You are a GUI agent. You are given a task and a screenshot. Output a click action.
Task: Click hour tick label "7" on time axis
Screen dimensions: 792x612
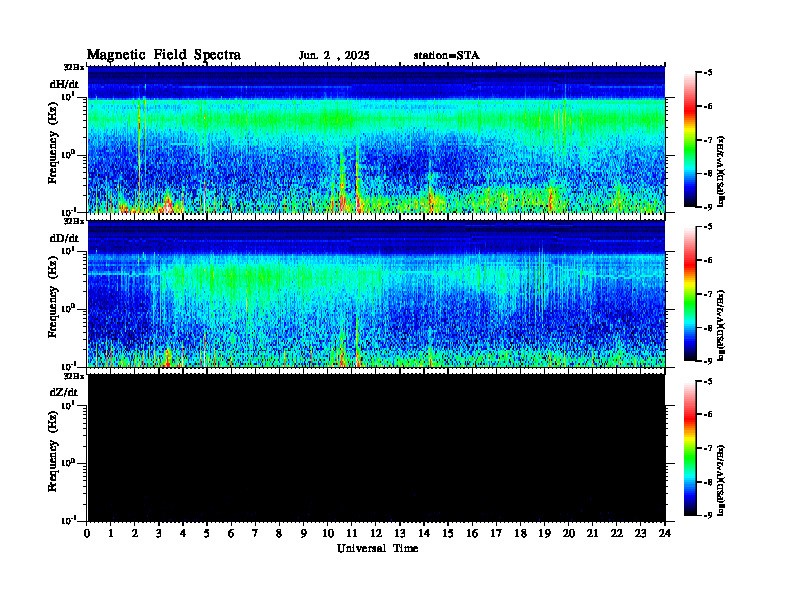click(255, 534)
